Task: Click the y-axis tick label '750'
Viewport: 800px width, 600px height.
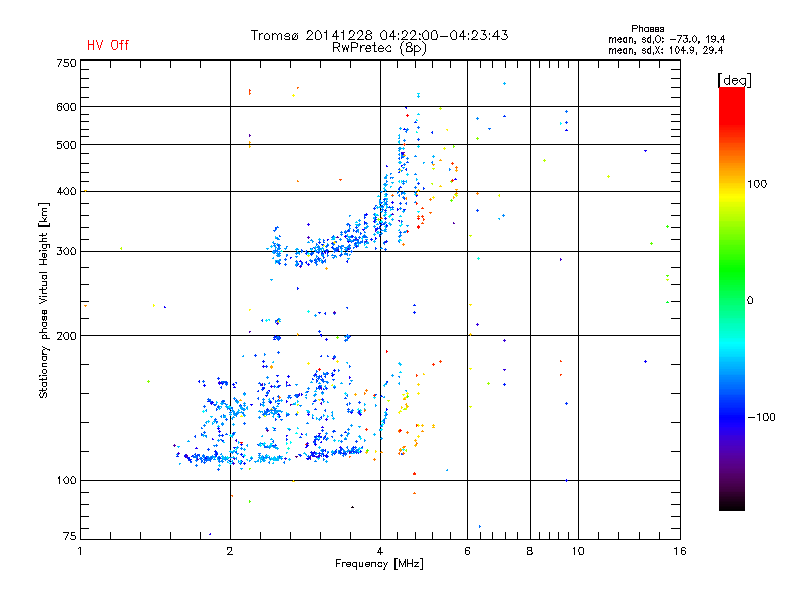Action: (66, 63)
